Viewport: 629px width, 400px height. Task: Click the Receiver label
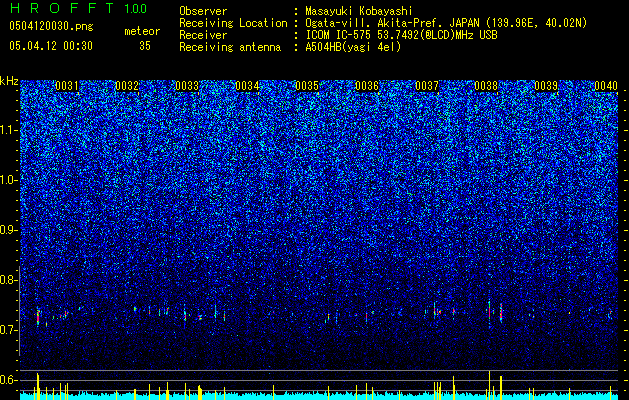tap(203, 35)
